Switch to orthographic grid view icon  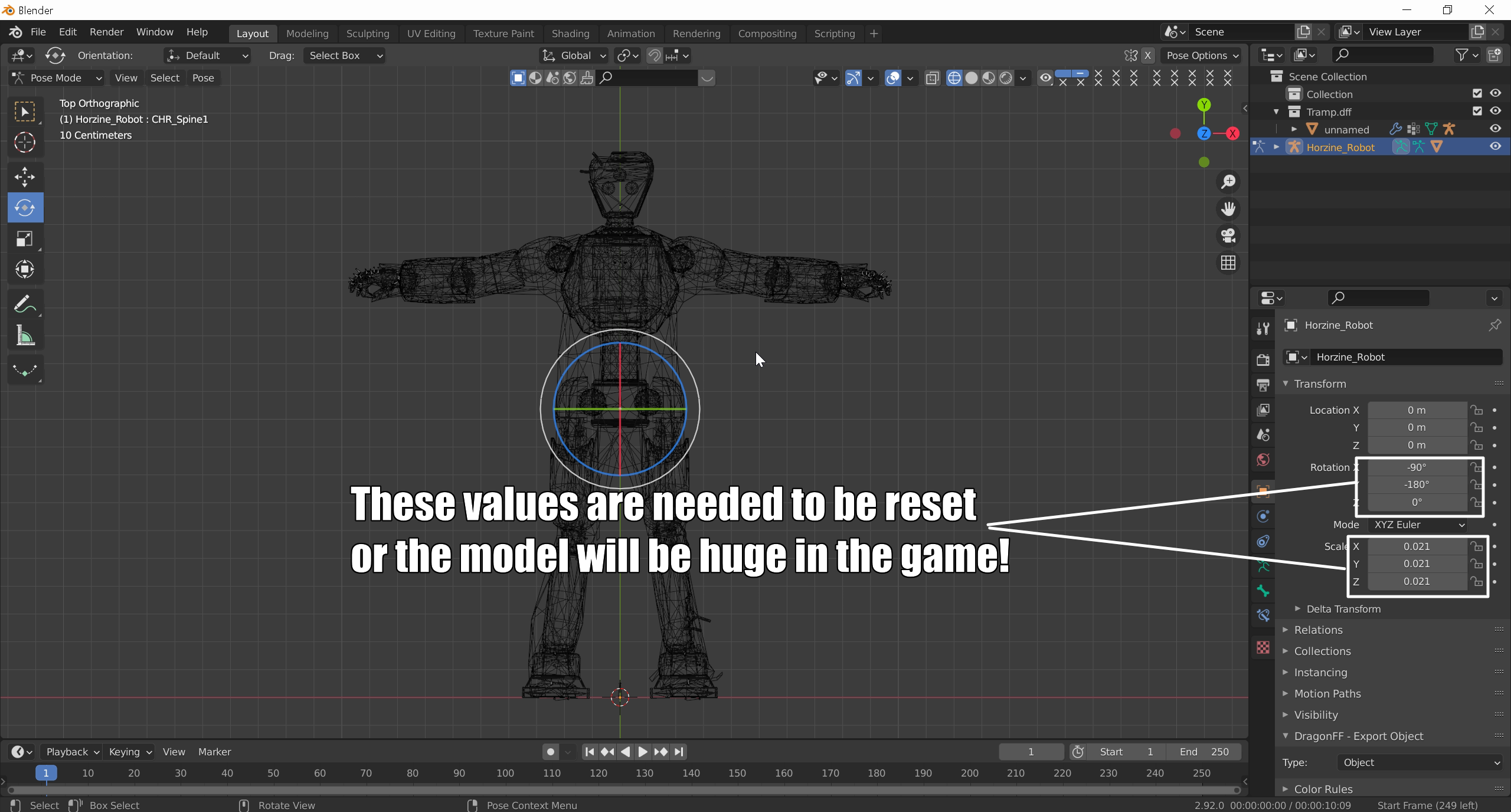[1228, 263]
